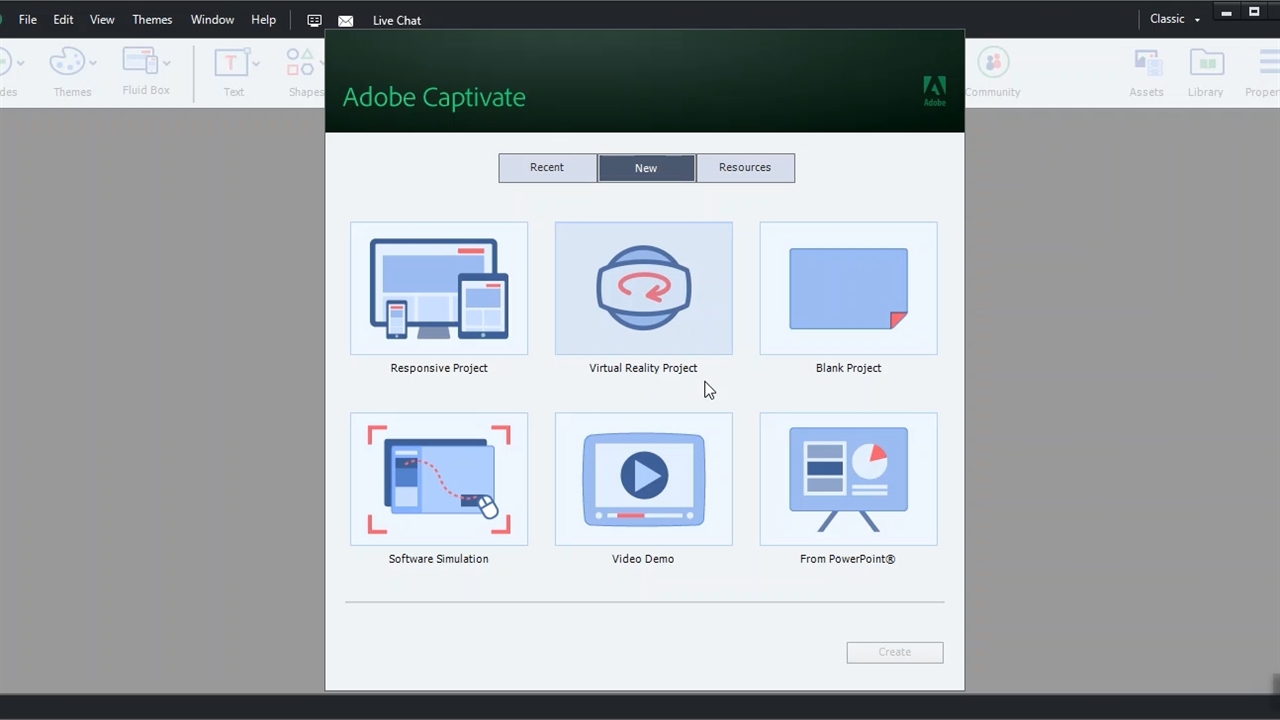Click the mail envelope icon in menu bar
The width and height of the screenshot is (1280, 720).
coord(346,20)
